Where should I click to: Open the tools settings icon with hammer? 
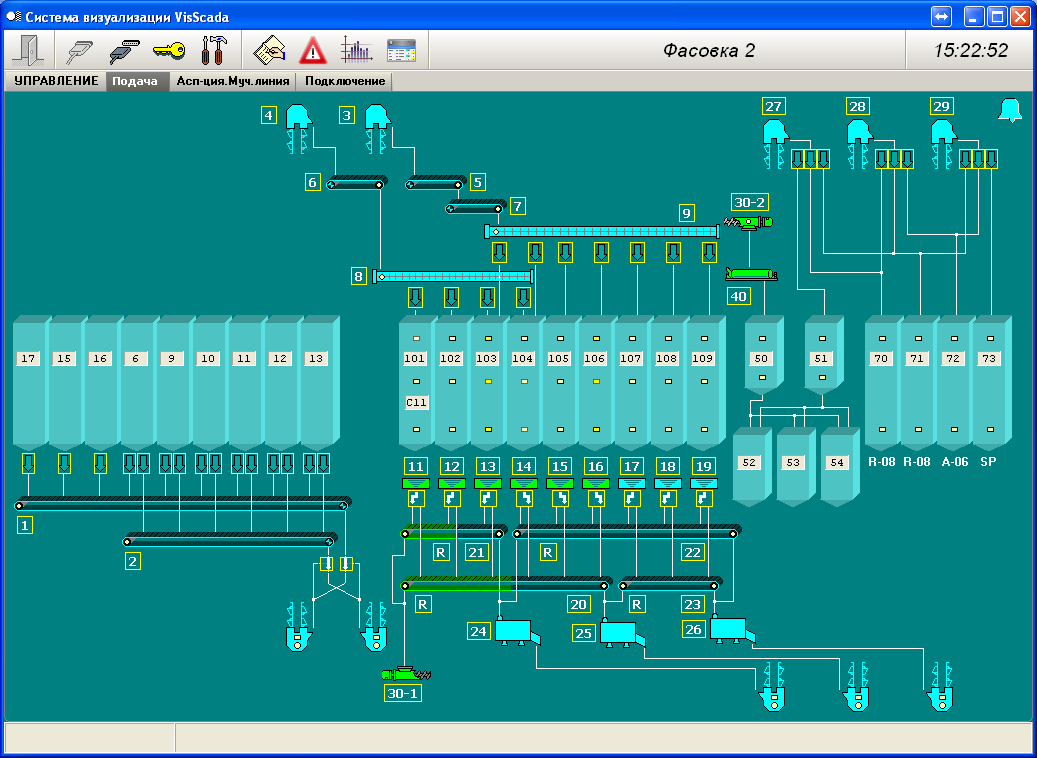click(213, 49)
